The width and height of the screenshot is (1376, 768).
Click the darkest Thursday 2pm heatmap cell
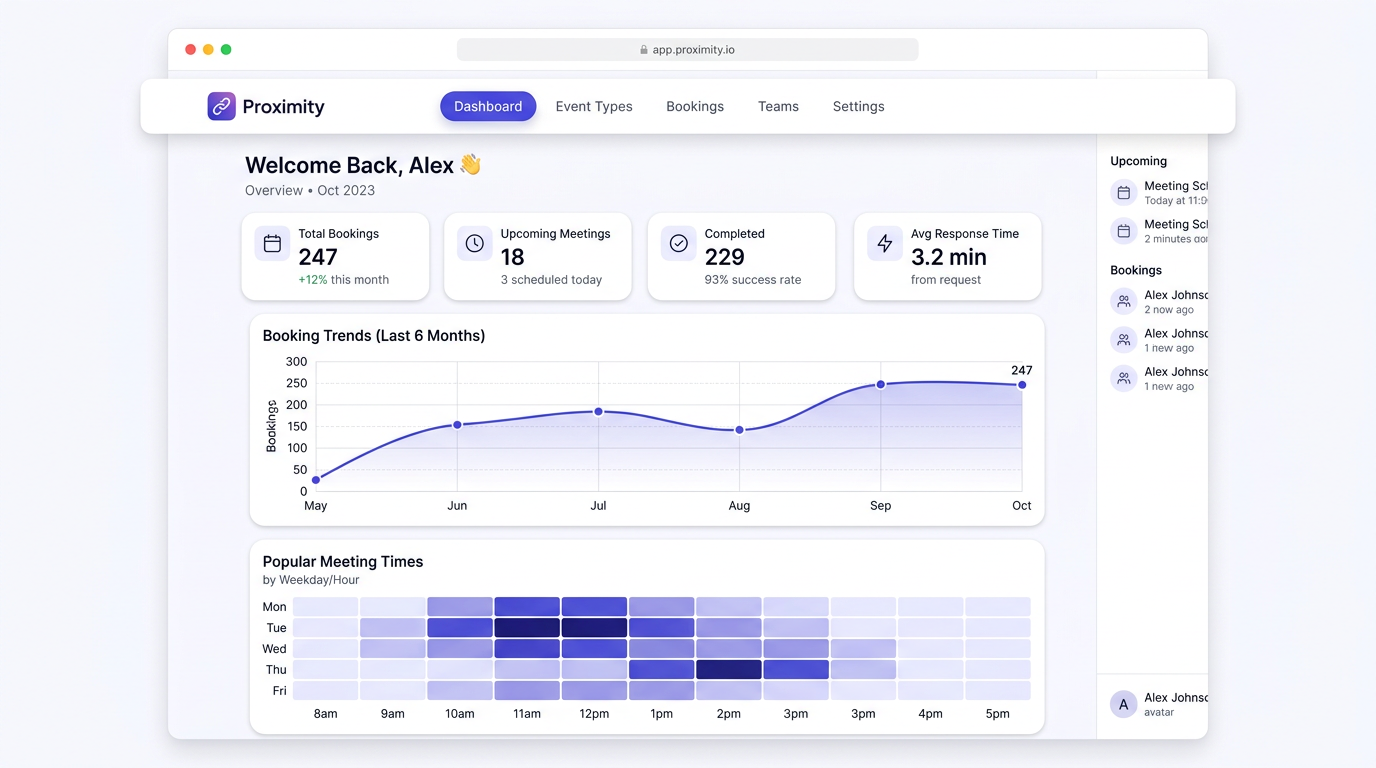729,669
